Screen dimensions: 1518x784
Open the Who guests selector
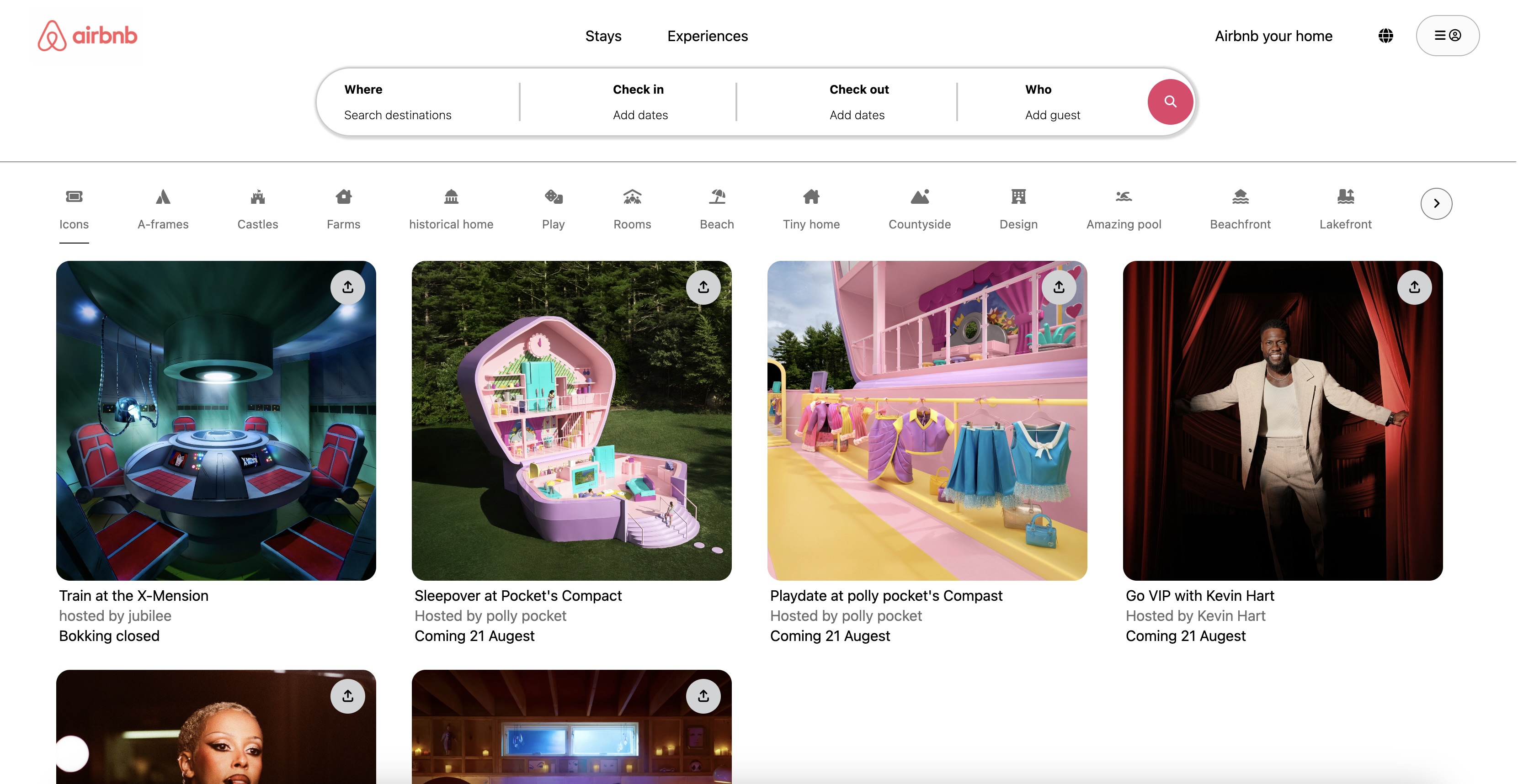point(1053,102)
